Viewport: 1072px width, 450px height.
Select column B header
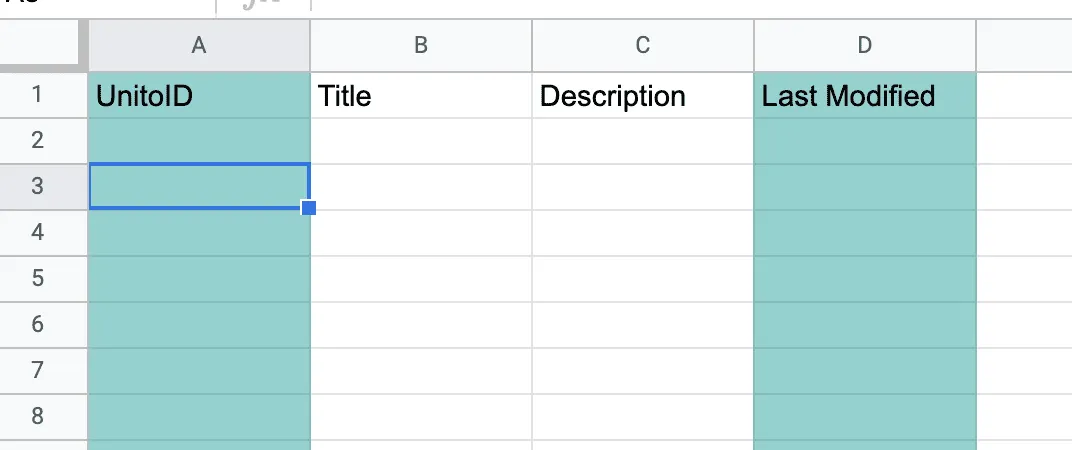point(421,45)
